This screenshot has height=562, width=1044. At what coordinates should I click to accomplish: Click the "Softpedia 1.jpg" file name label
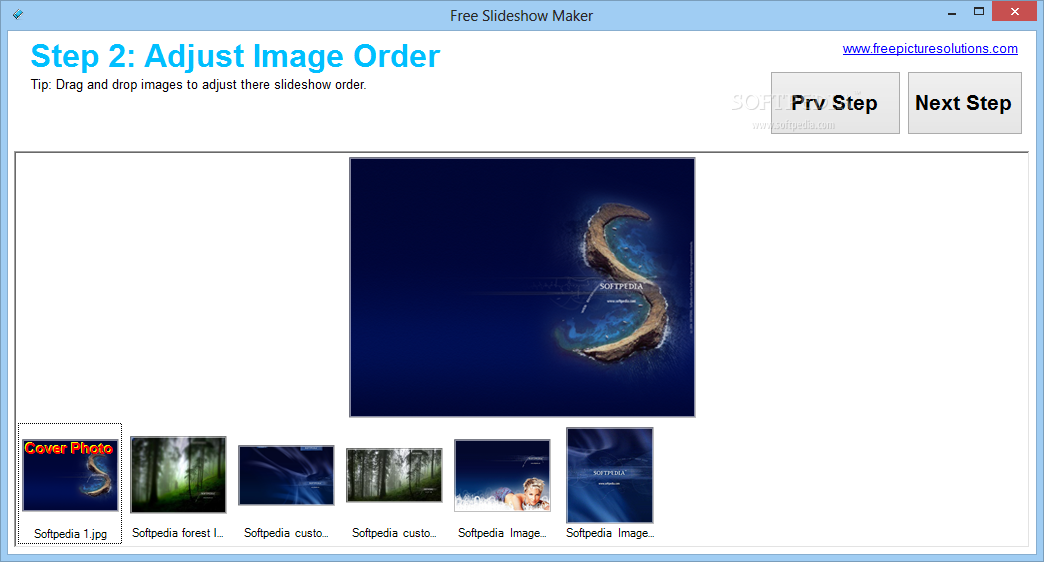70,534
